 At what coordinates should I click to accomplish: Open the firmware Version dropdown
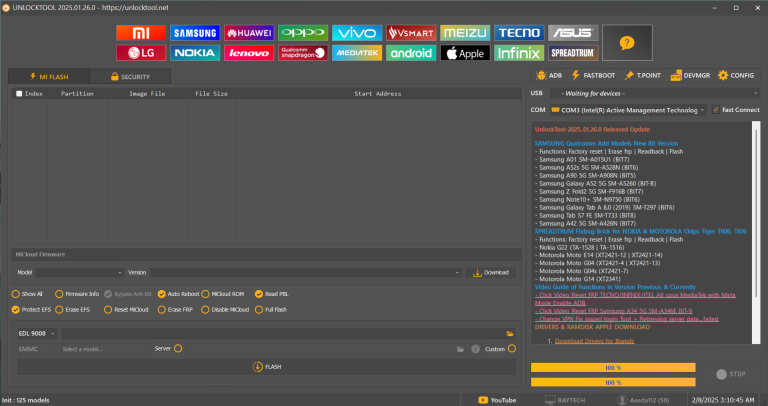(x=306, y=272)
